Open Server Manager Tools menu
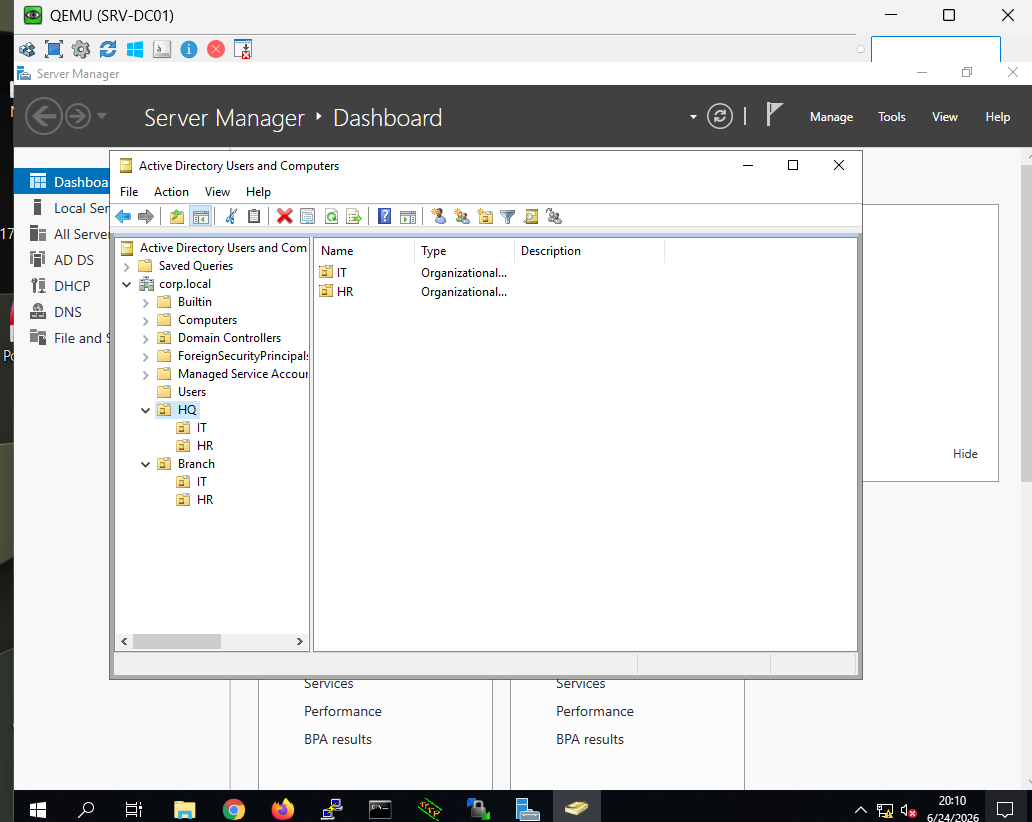The height and width of the screenshot is (822, 1032). (891, 116)
